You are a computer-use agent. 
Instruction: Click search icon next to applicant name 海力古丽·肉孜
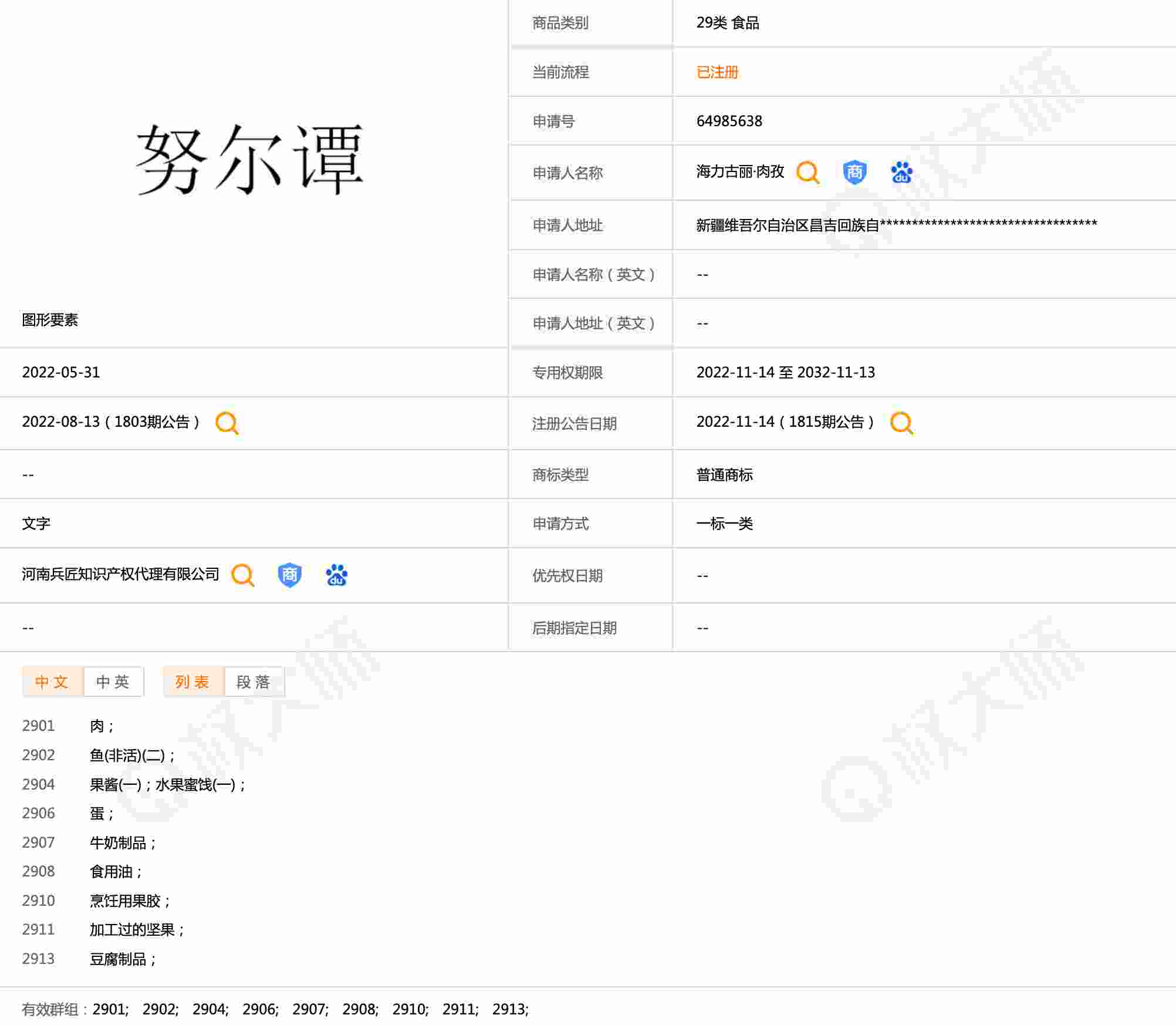click(x=807, y=173)
